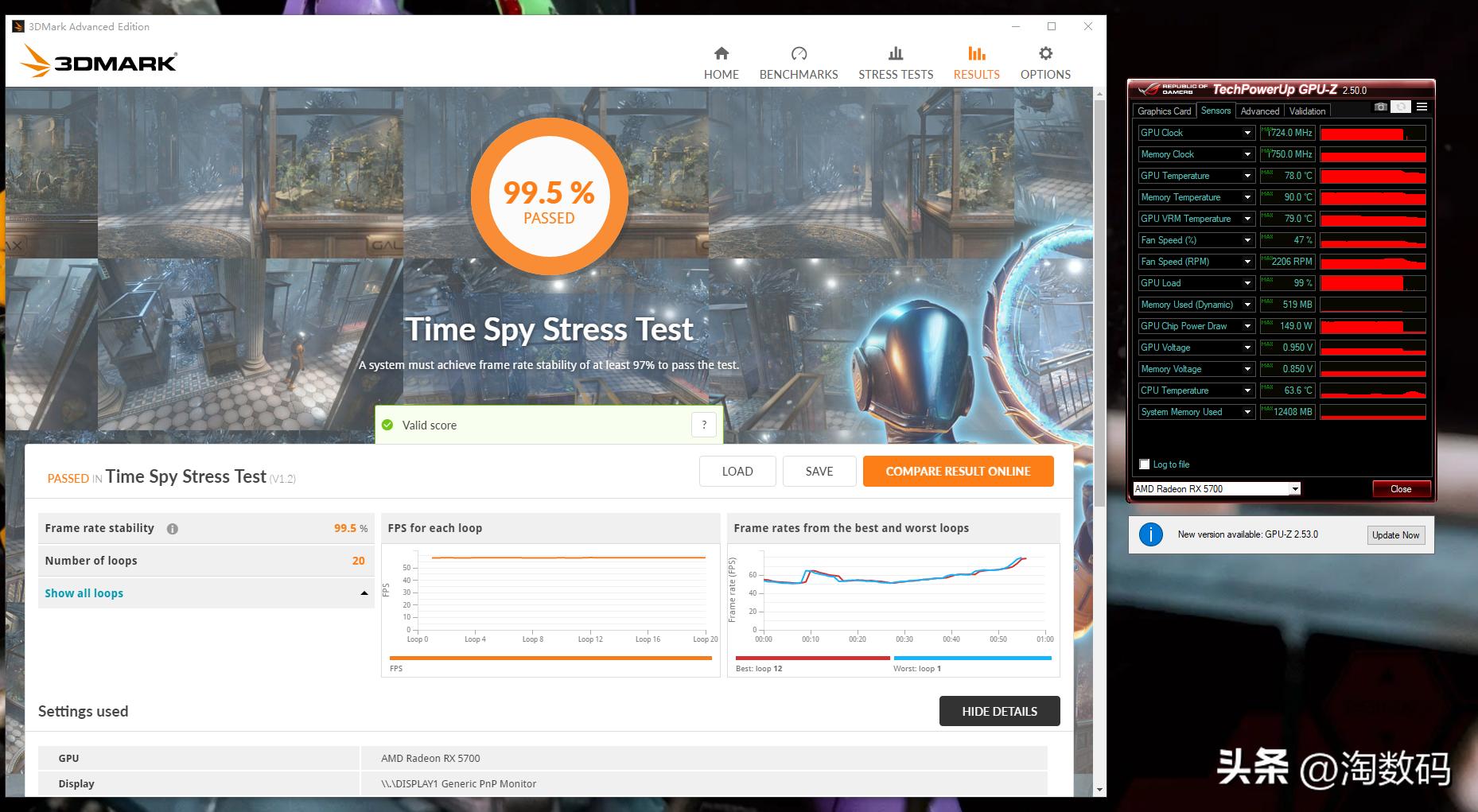This screenshot has width=1478, height=812.
Task: Click the Worst: loop 1 legend label
Action: click(x=917, y=669)
